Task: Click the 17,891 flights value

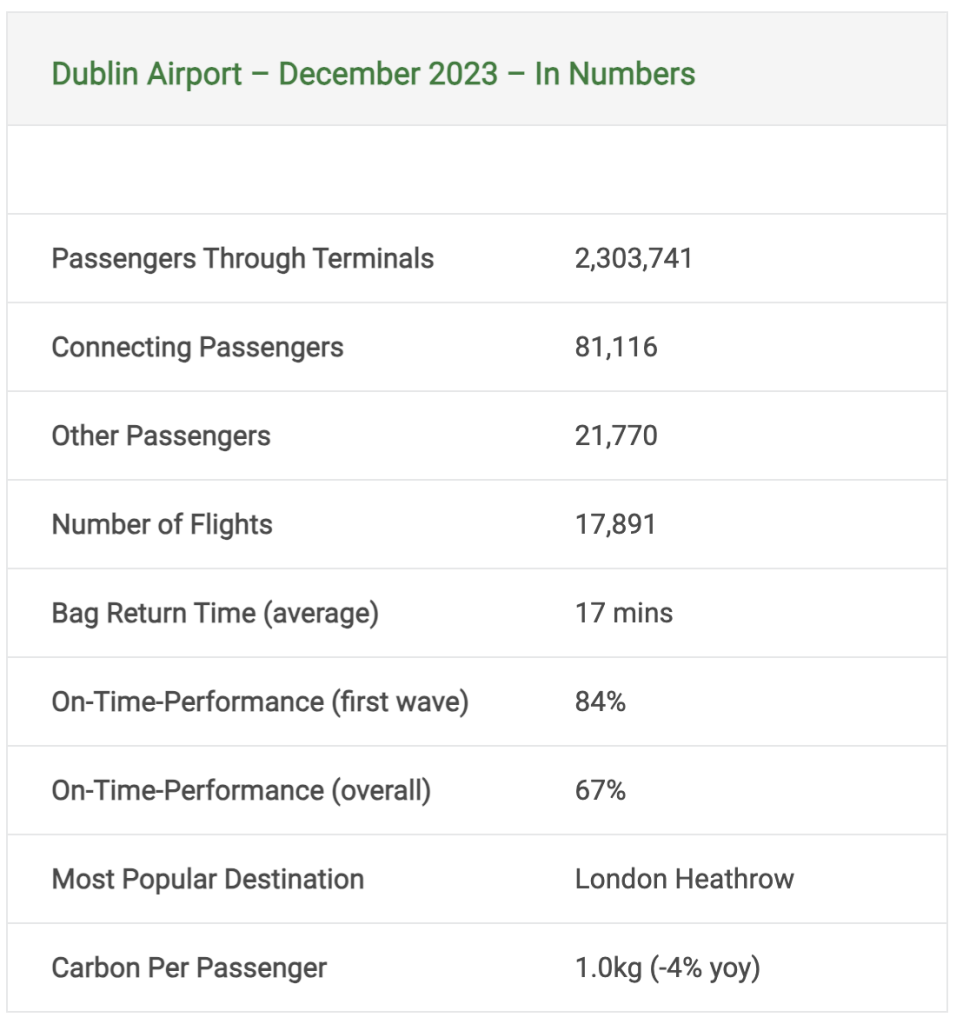Action: tap(615, 524)
